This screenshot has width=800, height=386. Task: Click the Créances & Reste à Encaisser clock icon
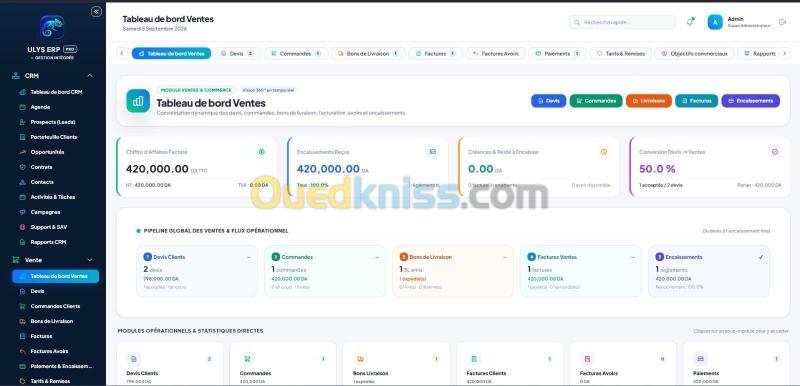tap(604, 151)
